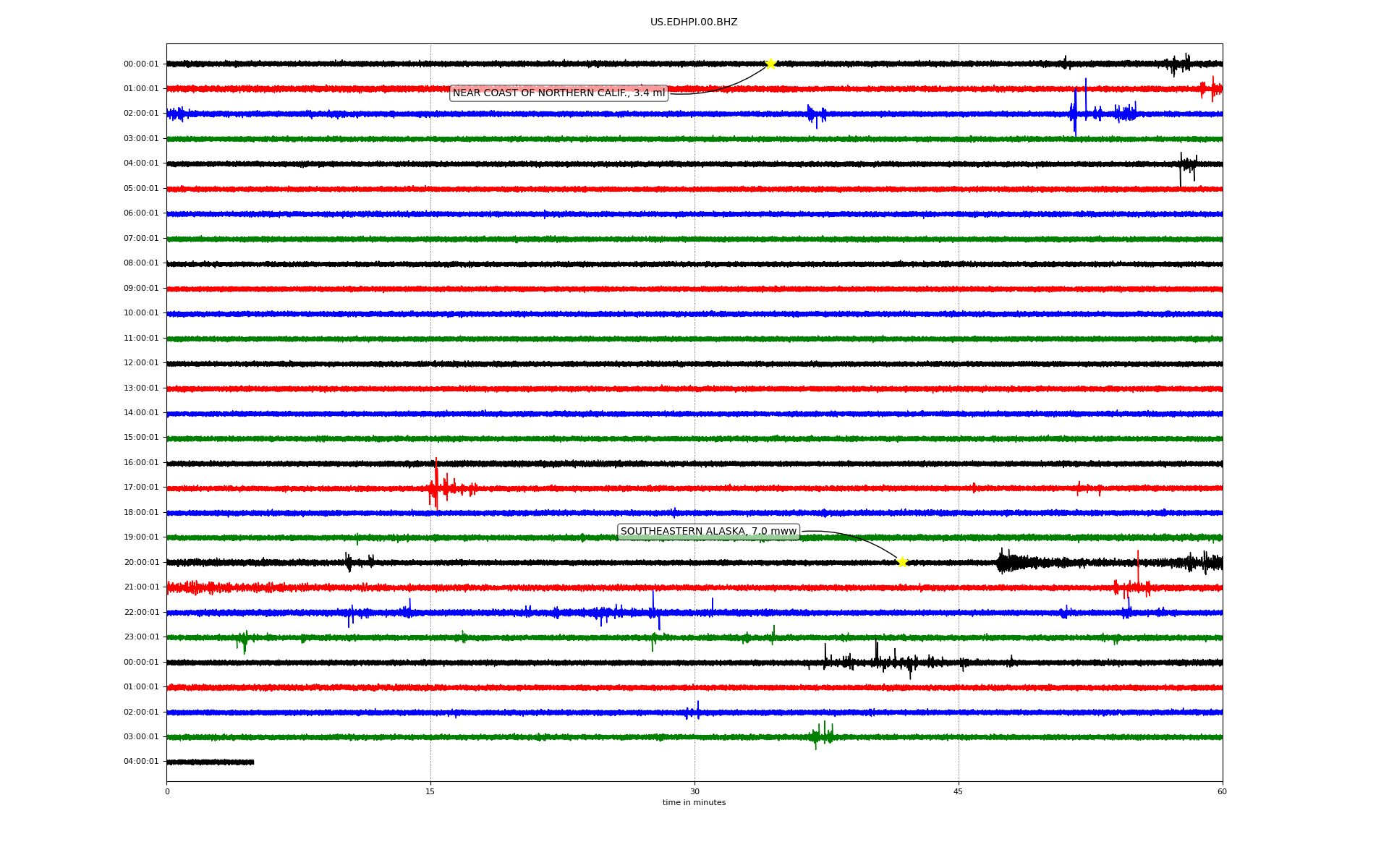Click the last 04:00:01 row time label
Image resolution: width=1389 pixels, height=868 pixels.
[x=141, y=762]
